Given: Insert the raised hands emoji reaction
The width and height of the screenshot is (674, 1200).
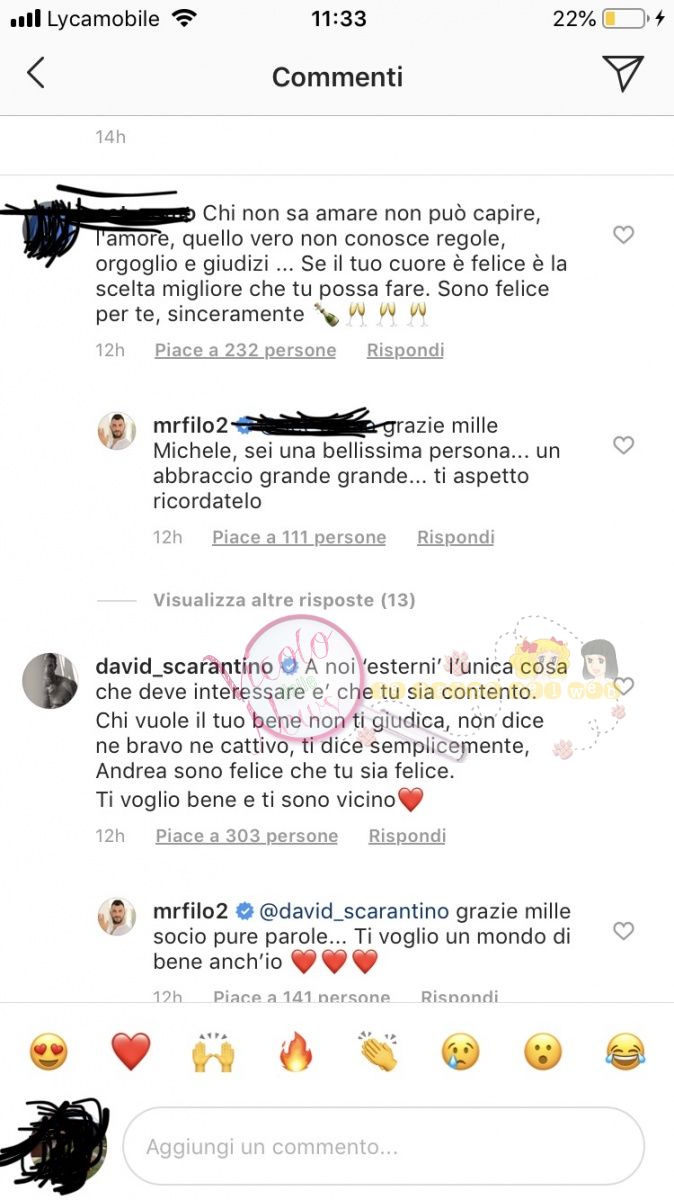Looking at the screenshot, I should point(212,1052).
